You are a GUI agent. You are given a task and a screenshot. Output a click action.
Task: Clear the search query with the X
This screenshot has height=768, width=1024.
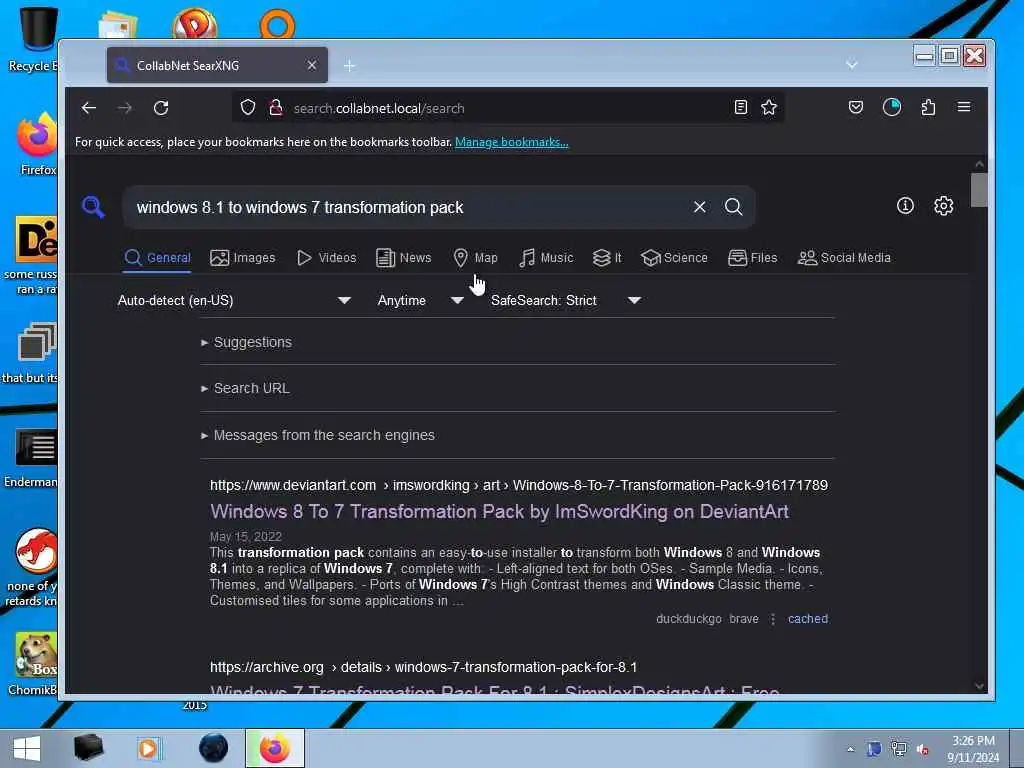click(x=699, y=207)
